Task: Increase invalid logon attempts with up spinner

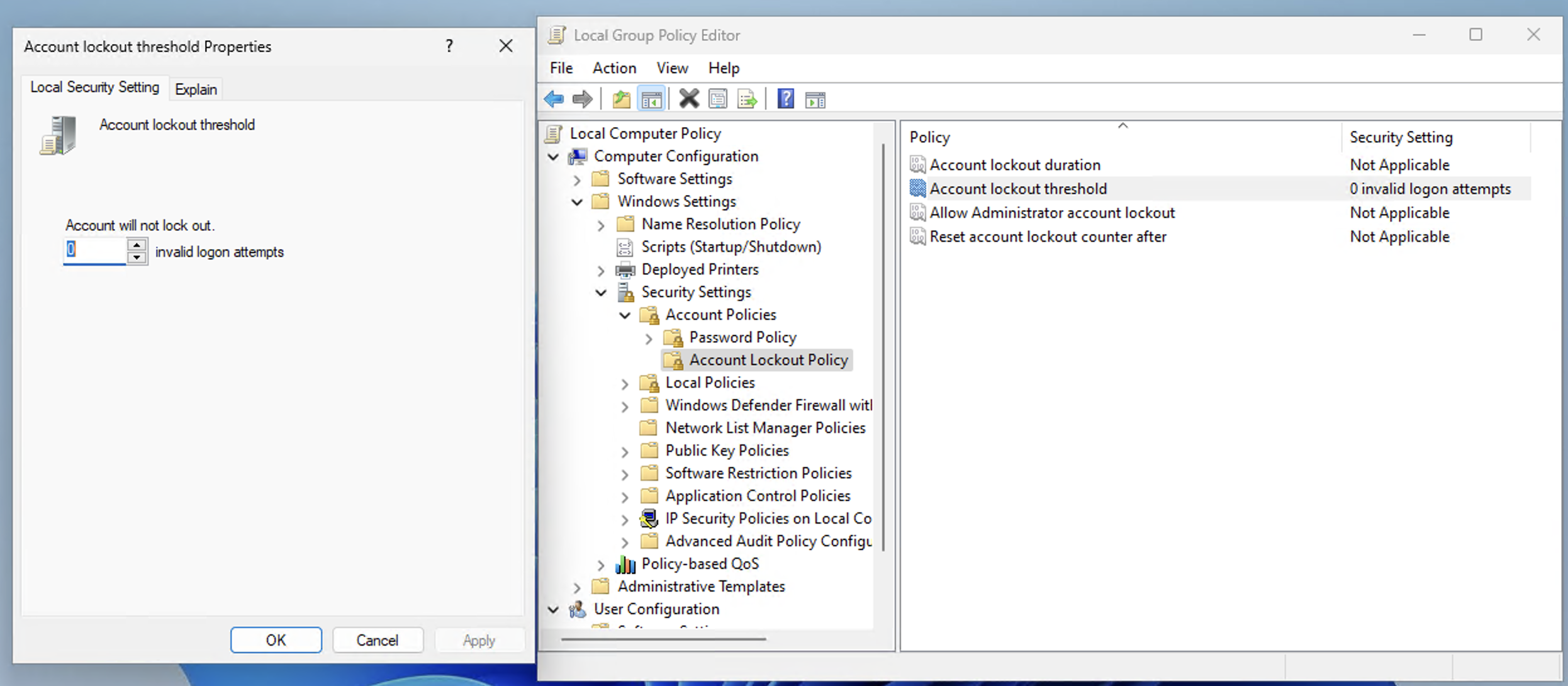Action: (137, 245)
